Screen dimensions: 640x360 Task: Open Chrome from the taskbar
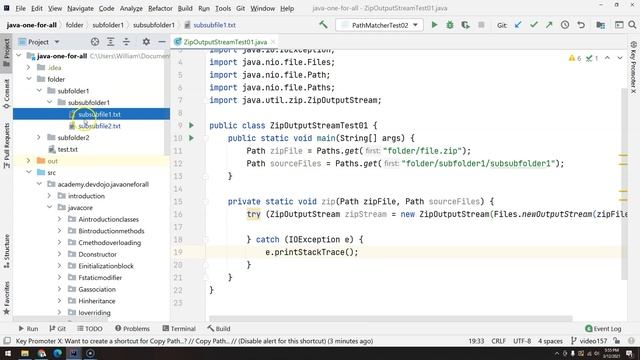click(x=42, y=353)
